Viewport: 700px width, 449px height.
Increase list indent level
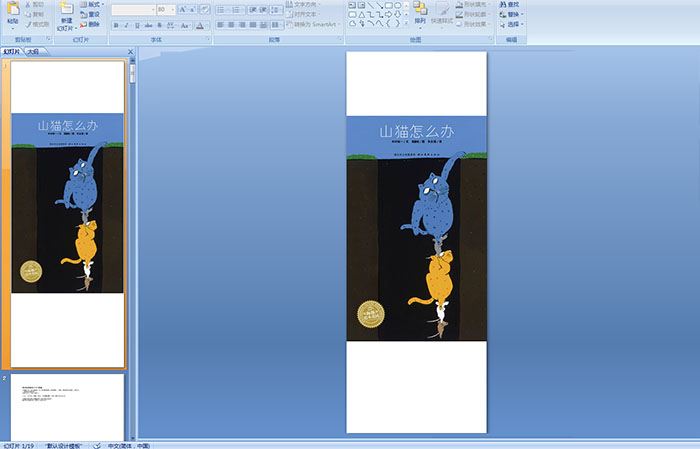pos(263,9)
